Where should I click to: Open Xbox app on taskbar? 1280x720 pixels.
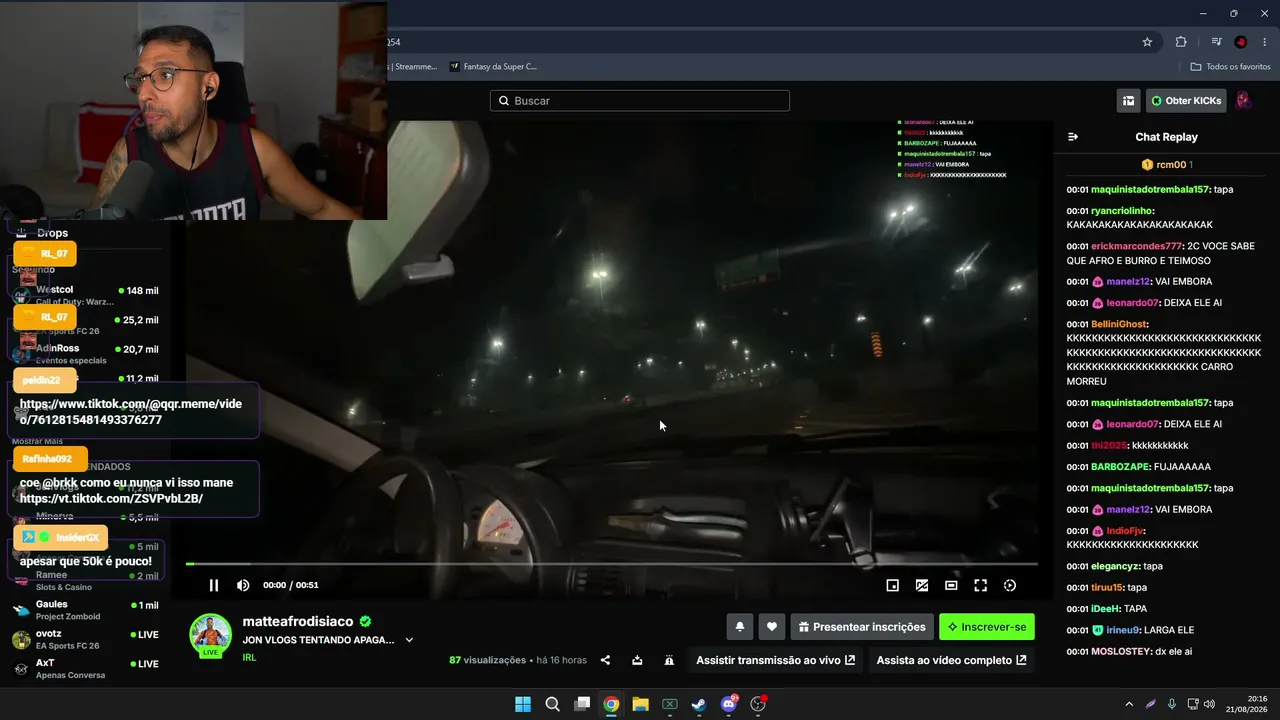coord(670,704)
